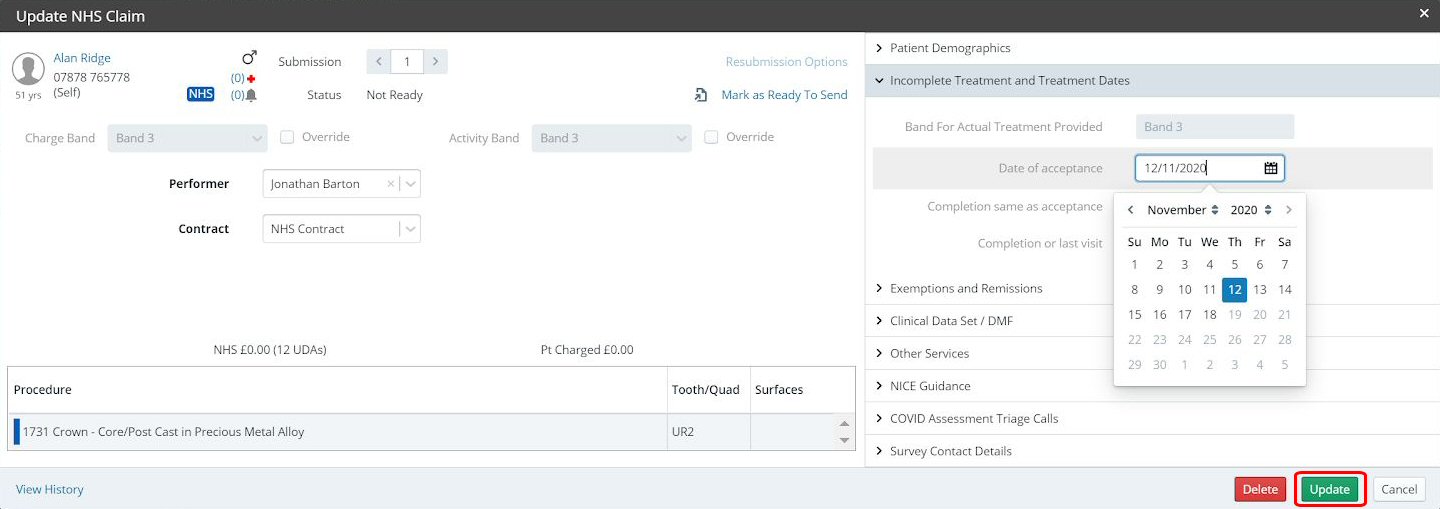The height and width of the screenshot is (509, 1440).
Task: Click the calendar icon in Date of acceptance
Action: (1270, 169)
